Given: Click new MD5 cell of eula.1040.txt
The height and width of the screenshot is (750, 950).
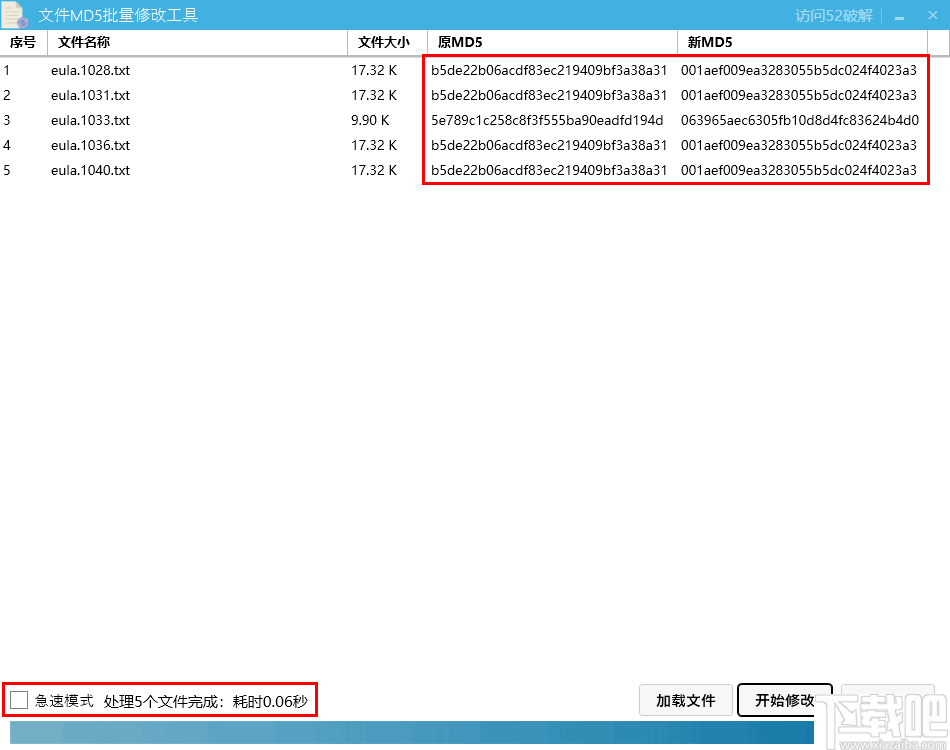Looking at the screenshot, I should click(x=799, y=170).
